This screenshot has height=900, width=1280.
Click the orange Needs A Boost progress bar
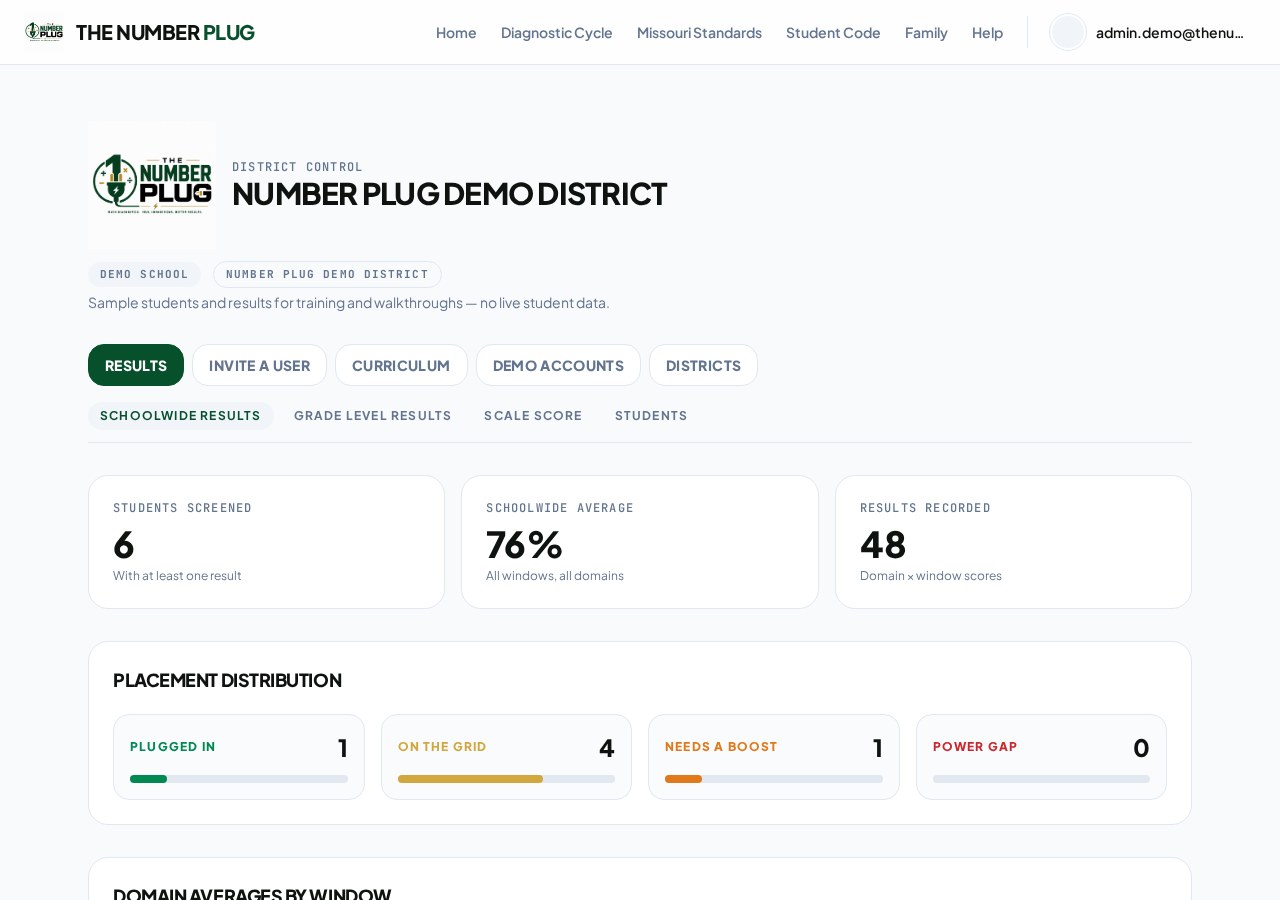click(683, 779)
